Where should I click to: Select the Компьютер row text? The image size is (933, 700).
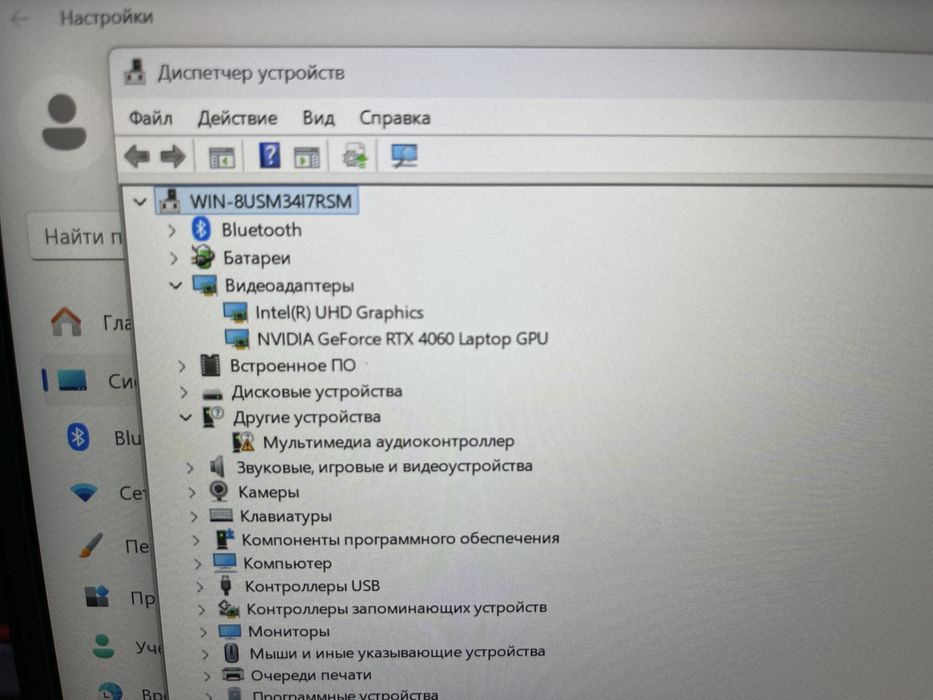tap(287, 563)
